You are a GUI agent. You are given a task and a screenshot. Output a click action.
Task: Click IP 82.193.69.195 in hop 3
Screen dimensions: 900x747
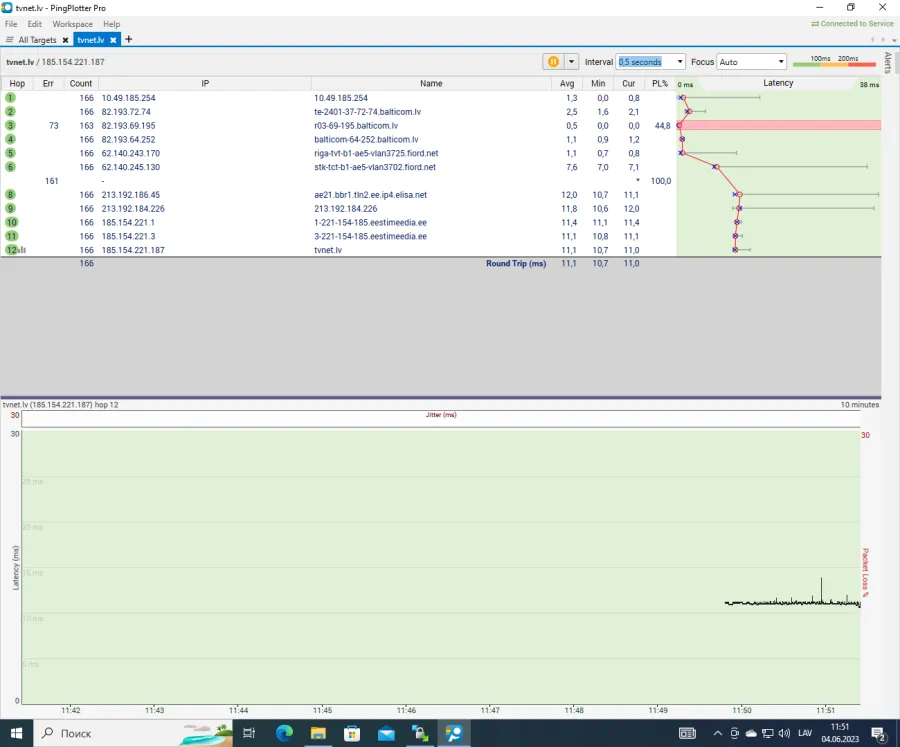click(129, 125)
